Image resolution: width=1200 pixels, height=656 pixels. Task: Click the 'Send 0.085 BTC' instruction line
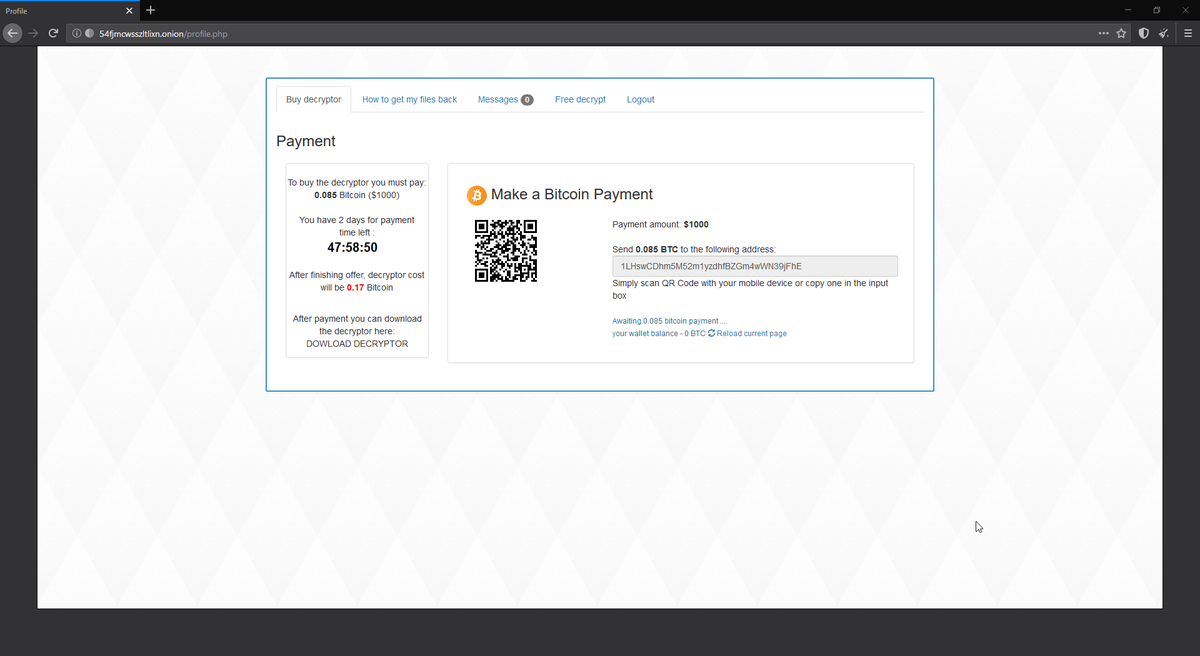pyautogui.click(x=694, y=248)
